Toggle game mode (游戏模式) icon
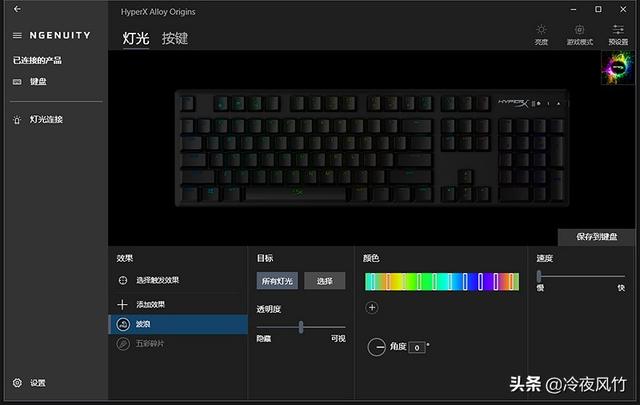The image size is (640, 405). [580, 34]
